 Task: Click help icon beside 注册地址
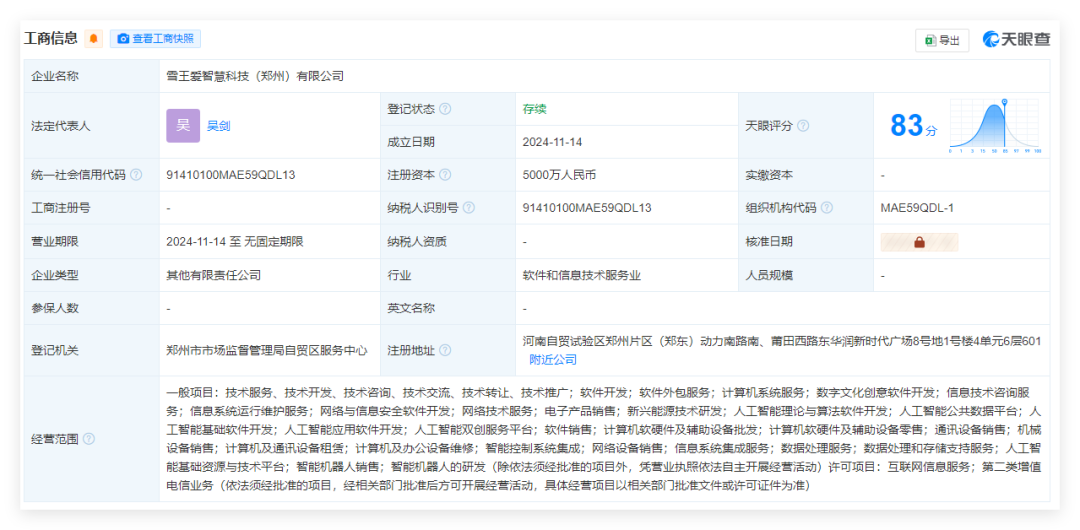445,351
